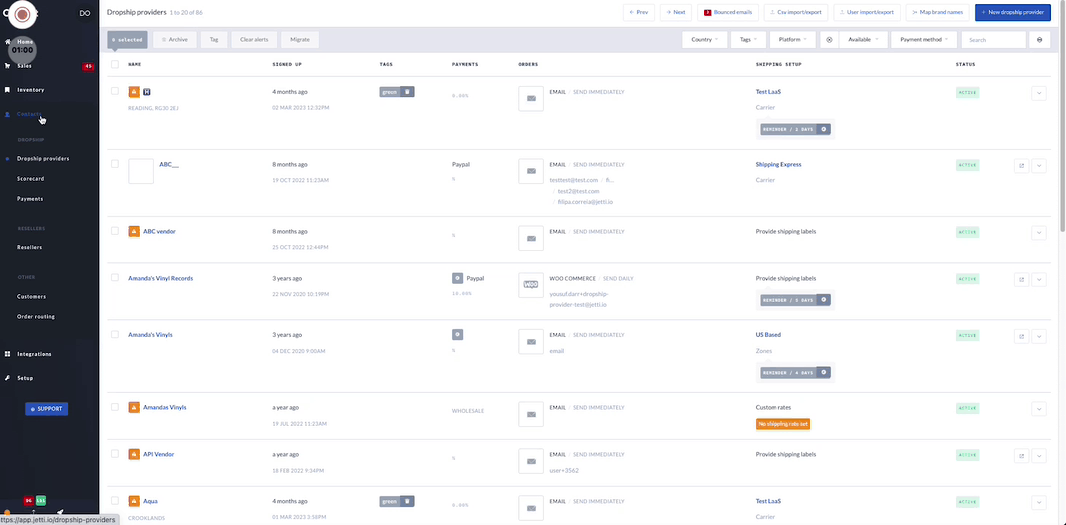Open the Payment method filter dropdown
1066x525 pixels.
click(924, 39)
